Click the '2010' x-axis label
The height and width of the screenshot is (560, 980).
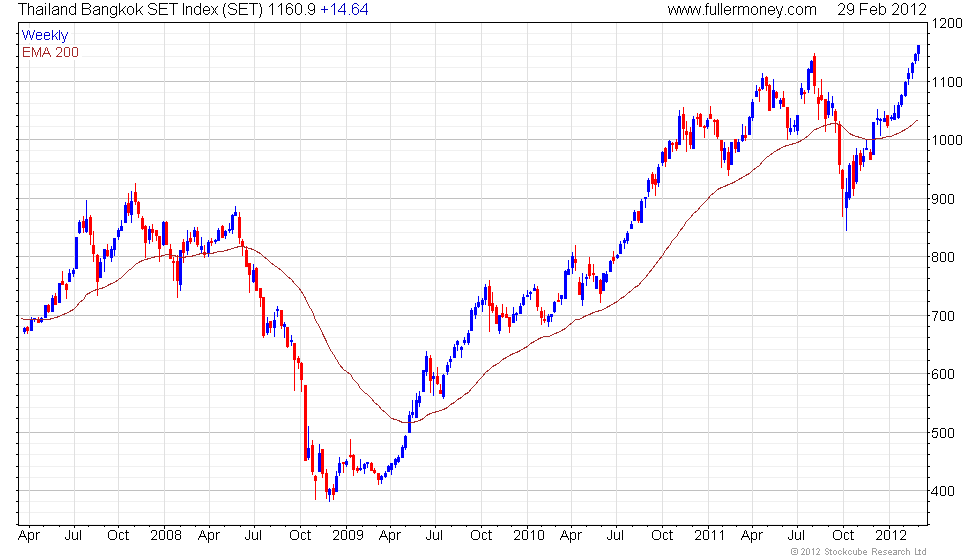(x=529, y=535)
